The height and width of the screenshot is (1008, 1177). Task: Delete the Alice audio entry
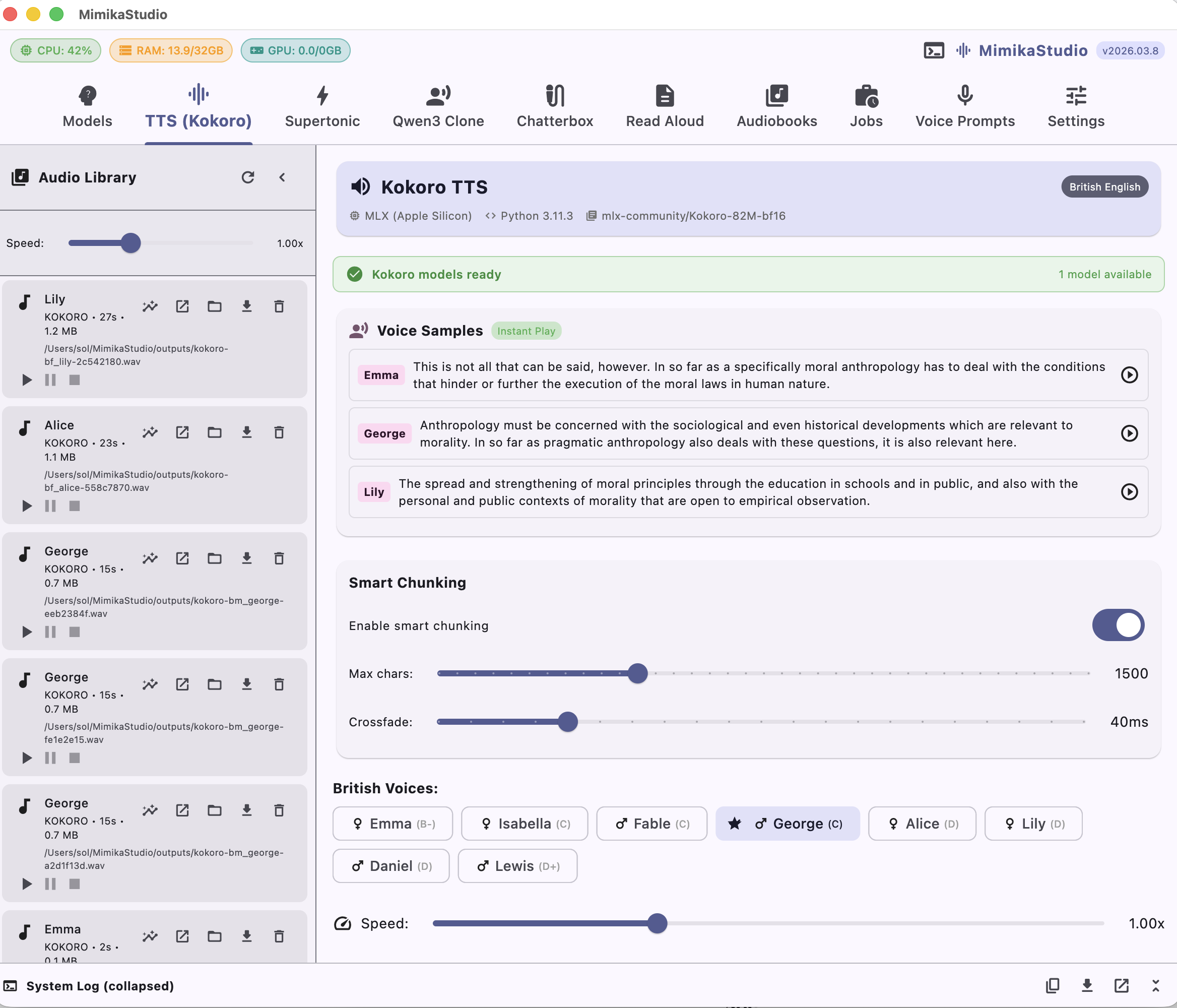tap(279, 432)
